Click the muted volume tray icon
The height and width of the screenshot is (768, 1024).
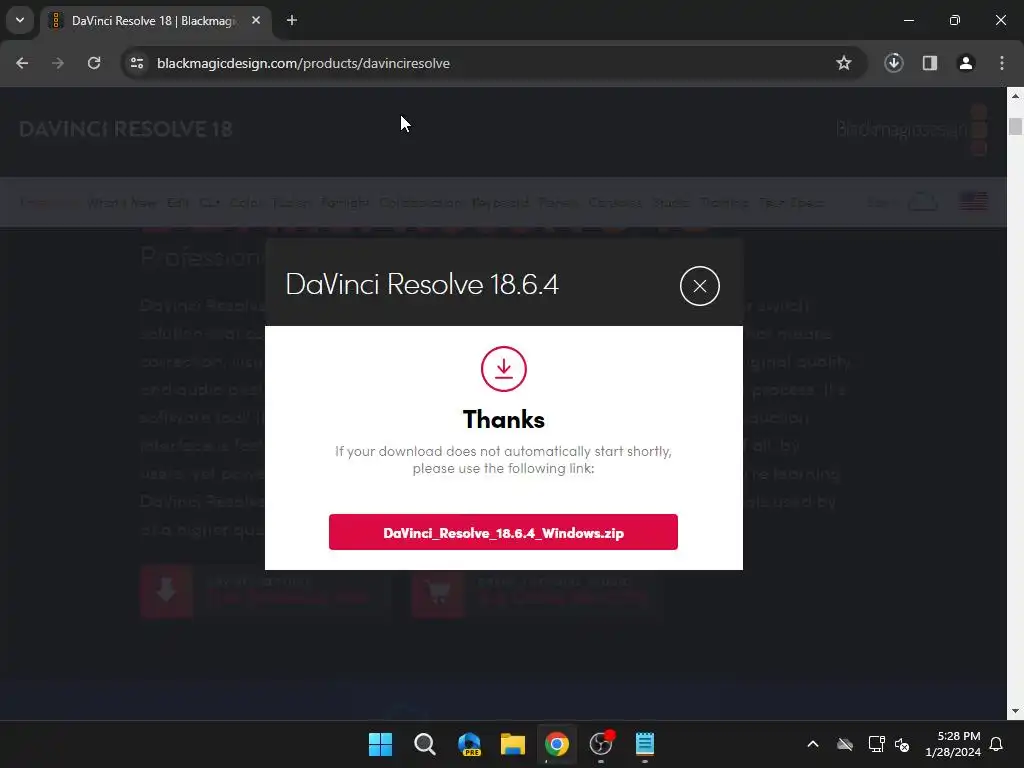(x=903, y=744)
